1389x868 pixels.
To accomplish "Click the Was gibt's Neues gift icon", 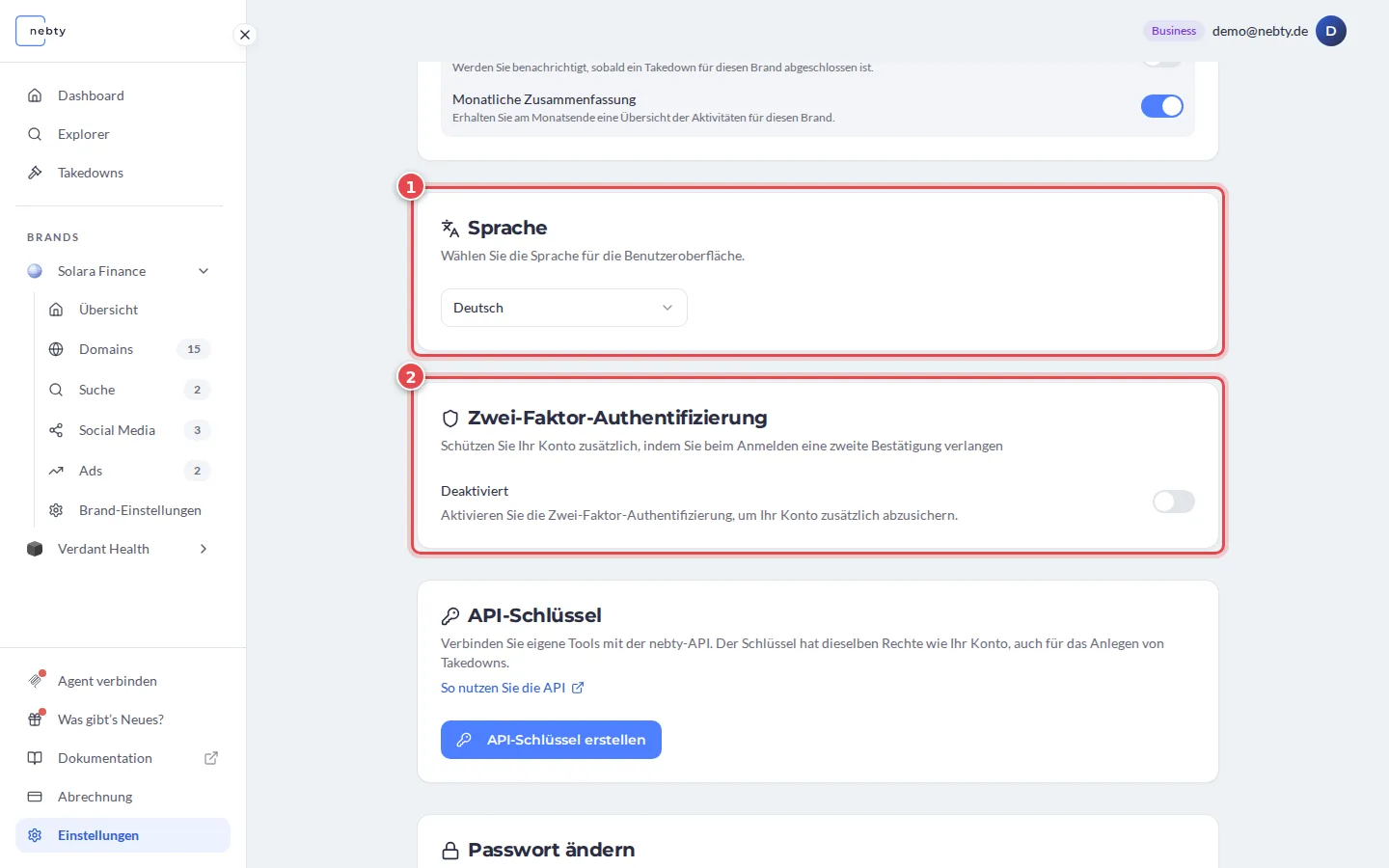I will coord(36,719).
